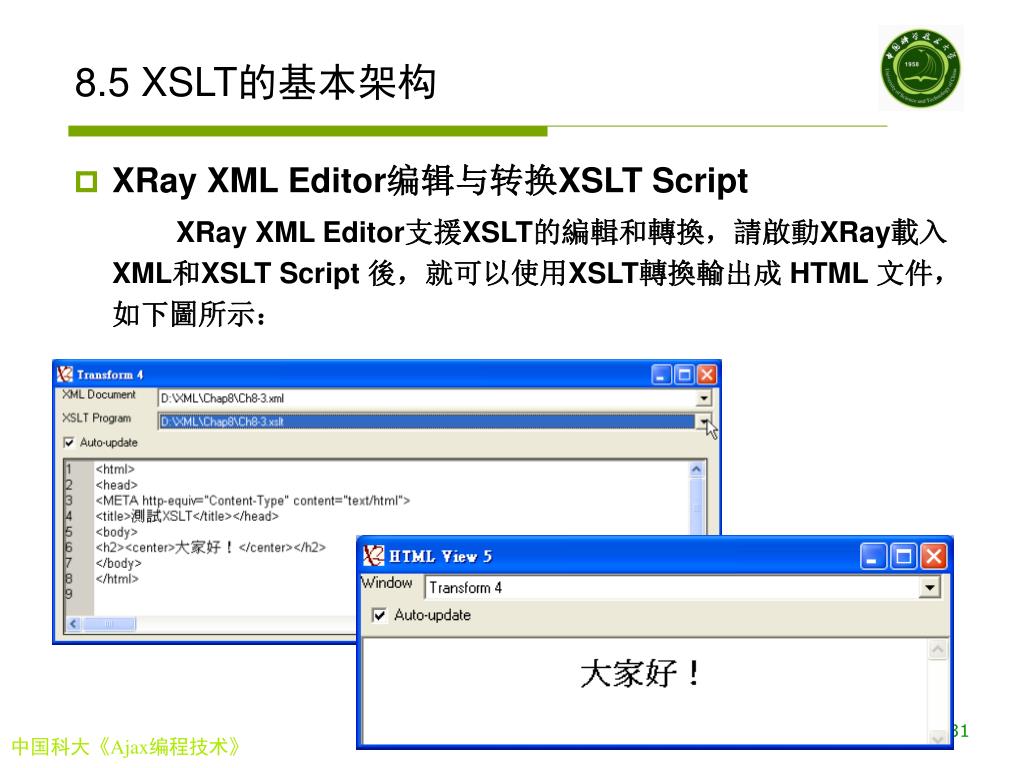
Task: Click the Window label in HTML View 5
Action: (x=387, y=583)
